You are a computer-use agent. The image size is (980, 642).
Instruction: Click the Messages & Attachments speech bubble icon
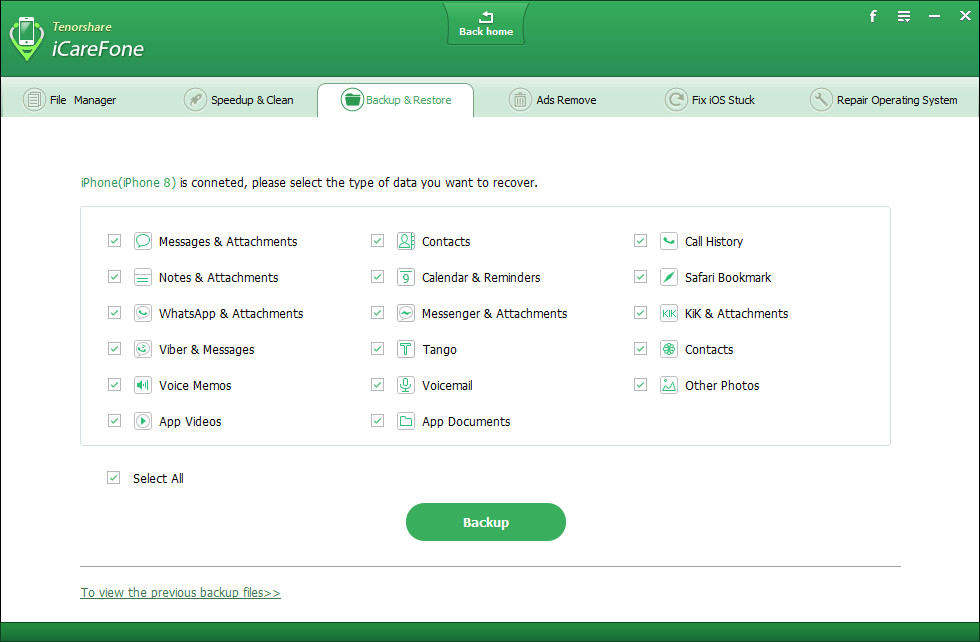click(x=143, y=241)
